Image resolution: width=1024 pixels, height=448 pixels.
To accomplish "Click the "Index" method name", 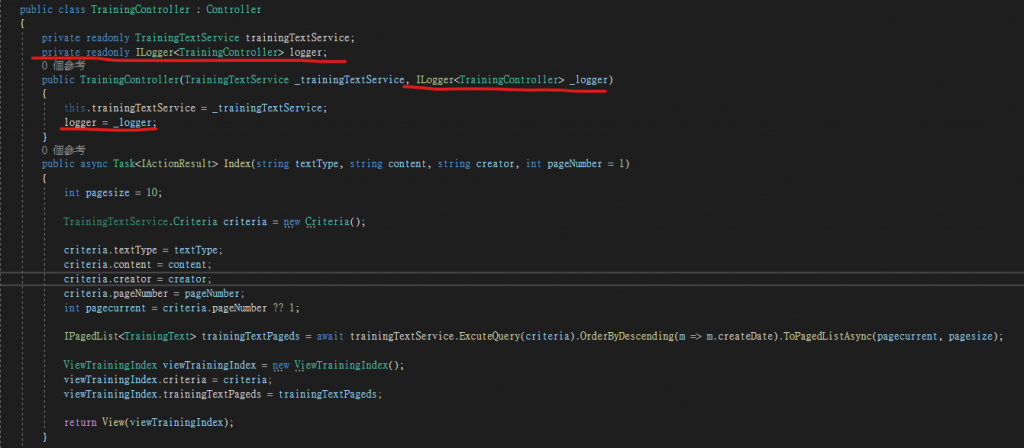I will 237,164.
